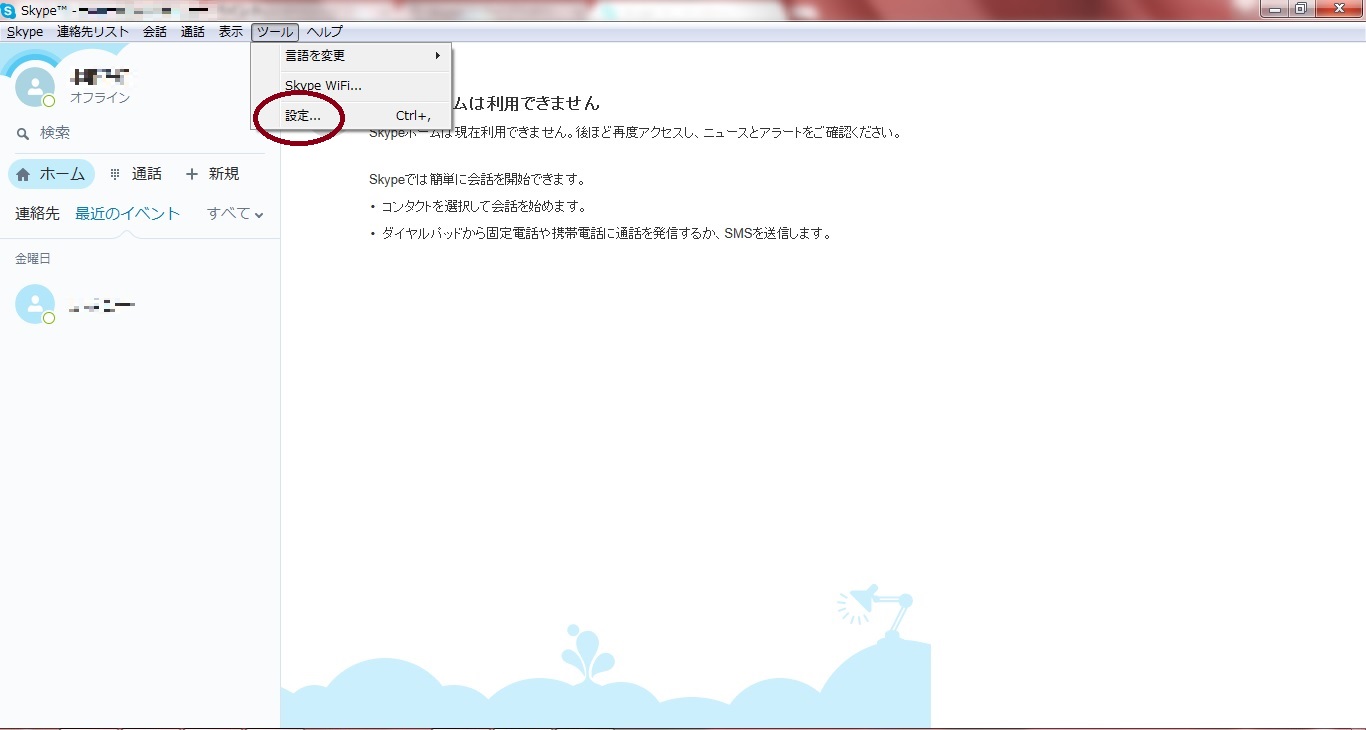Screen dimensions: 1366x730
Task: Close the Skype window
Action: [x=1338, y=9]
